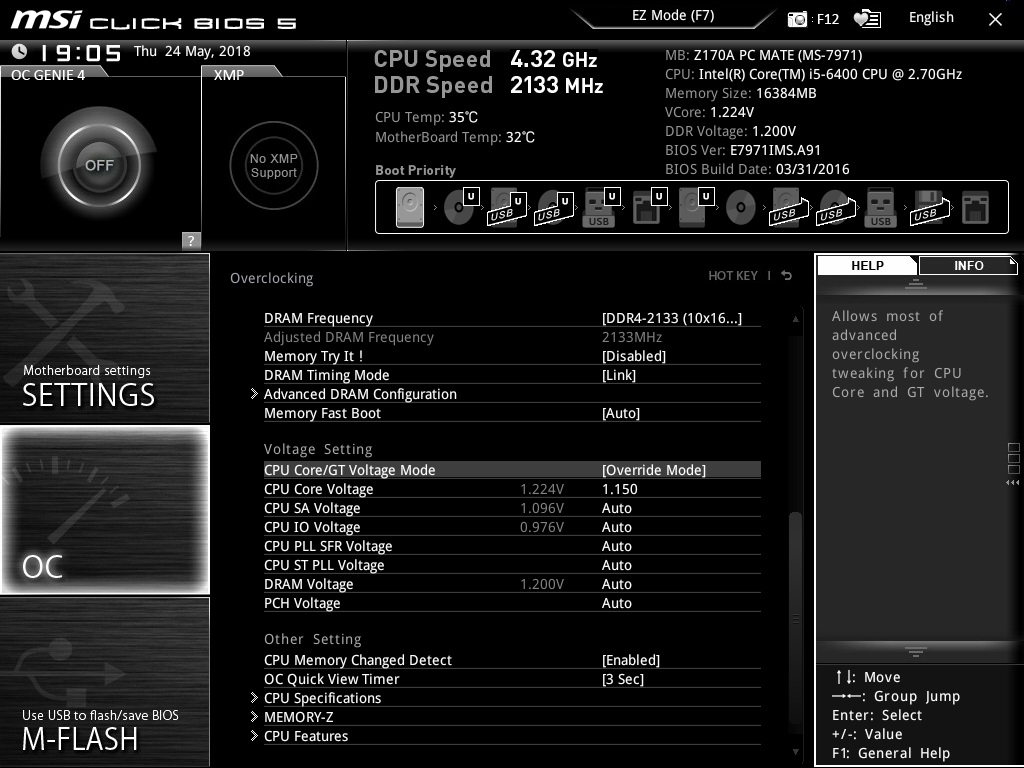This screenshot has width=1024, height=768.
Task: Toggle the XMP profile circle button
Action: tap(274, 165)
